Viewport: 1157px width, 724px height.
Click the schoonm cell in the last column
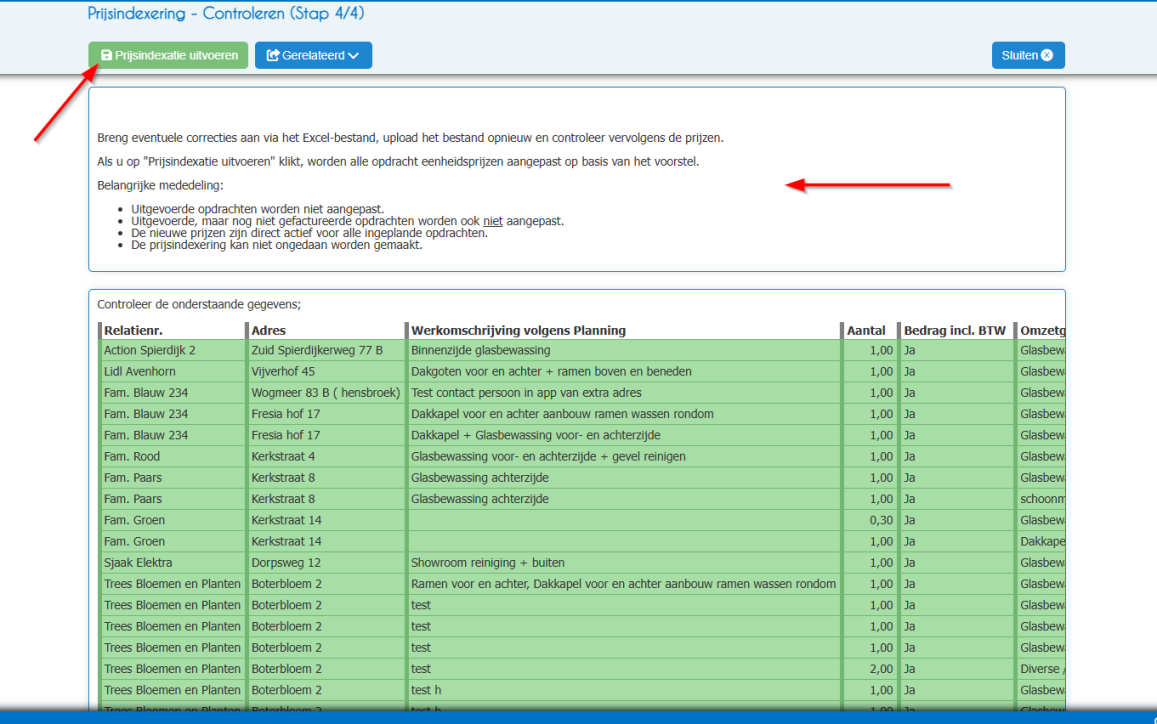coord(1040,500)
